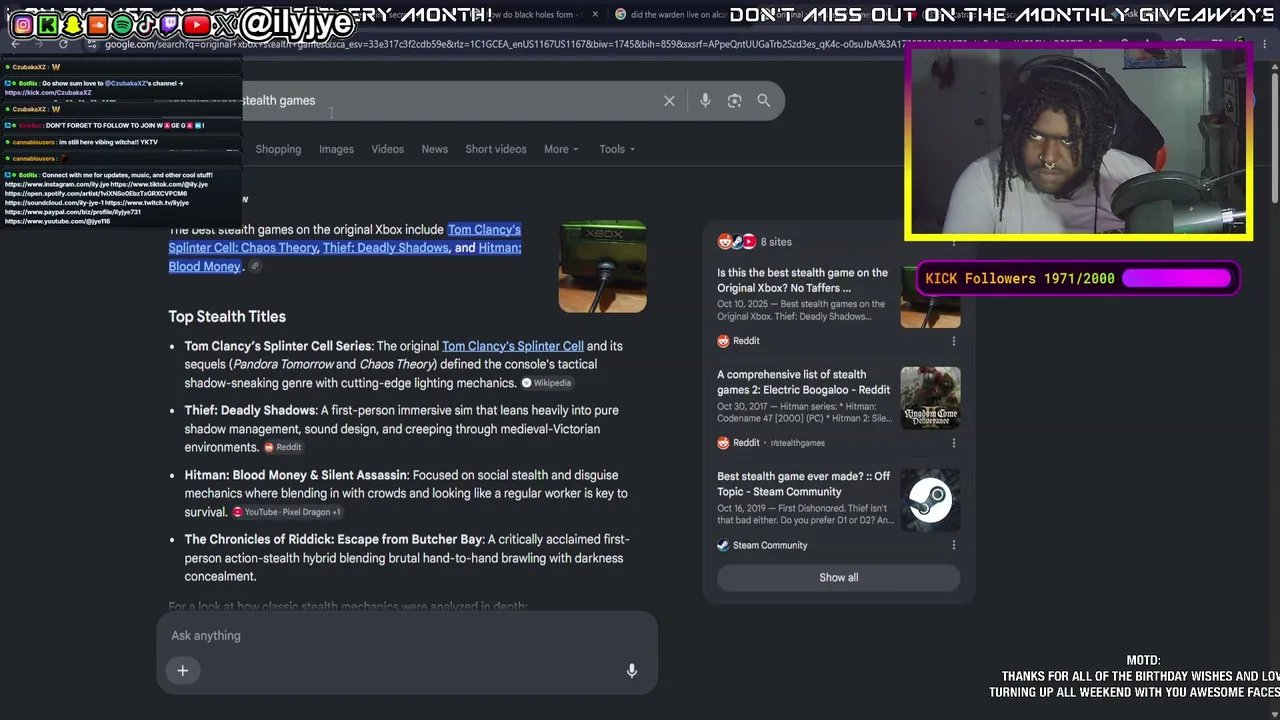
Task: Click the 'Oct 16, 2019' result date
Action: tap(744, 508)
